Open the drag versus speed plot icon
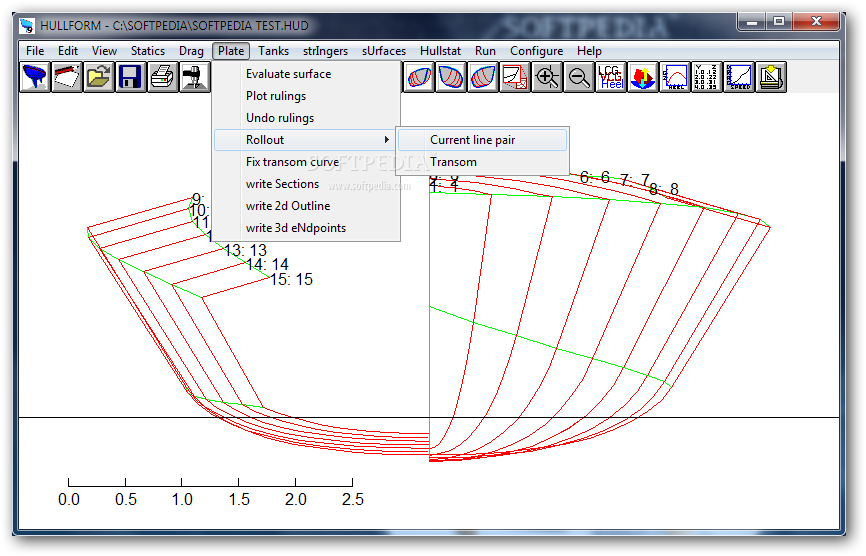Screen dimensions: 866x556 click(x=740, y=77)
